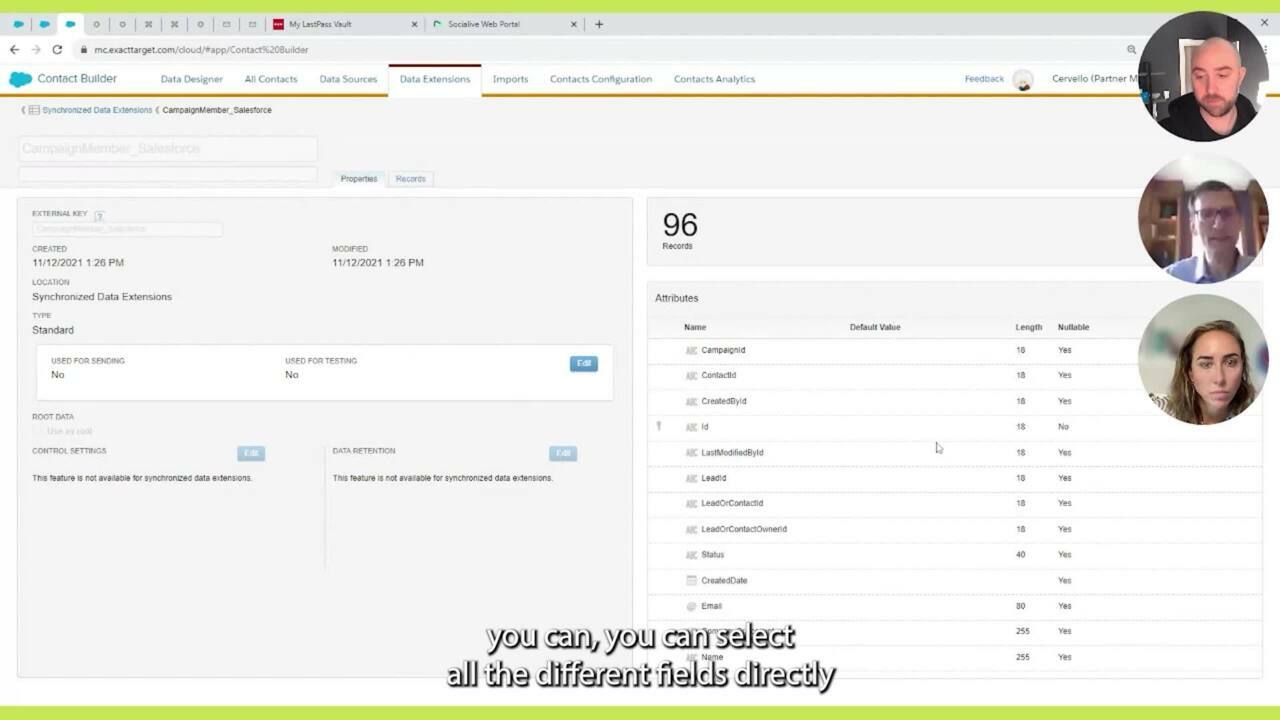The height and width of the screenshot is (720, 1280).
Task: Go back via Synchronized Data Extensions breadcrumb
Action: point(97,110)
